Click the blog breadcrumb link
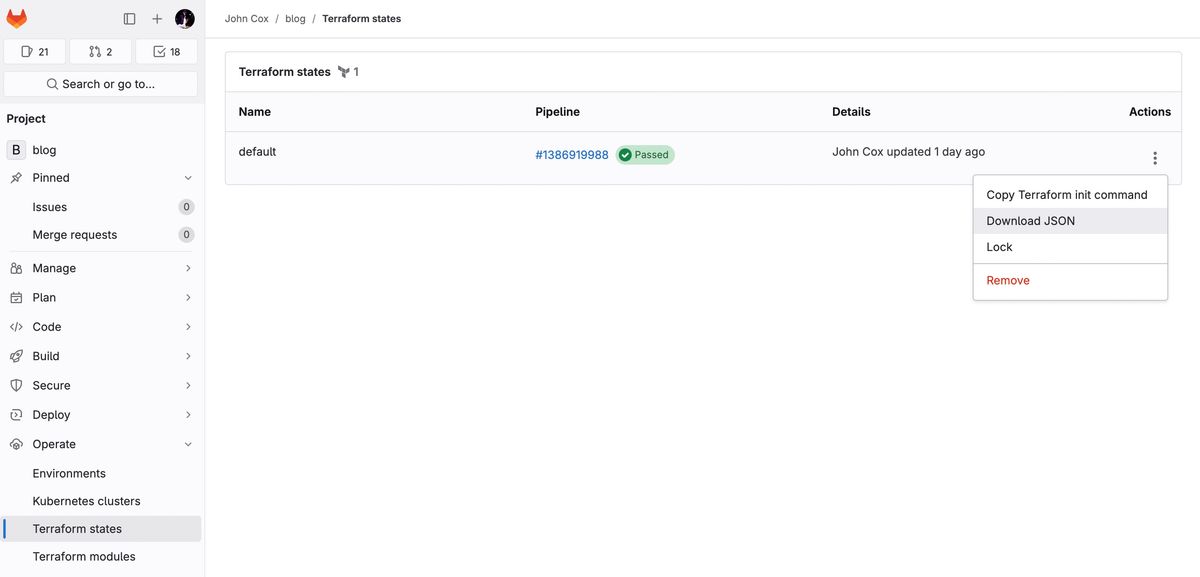The image size is (1200, 577). coord(295,19)
